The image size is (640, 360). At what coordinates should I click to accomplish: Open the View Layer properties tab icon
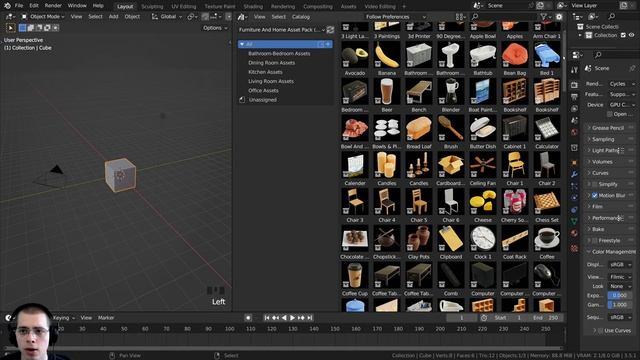574,109
